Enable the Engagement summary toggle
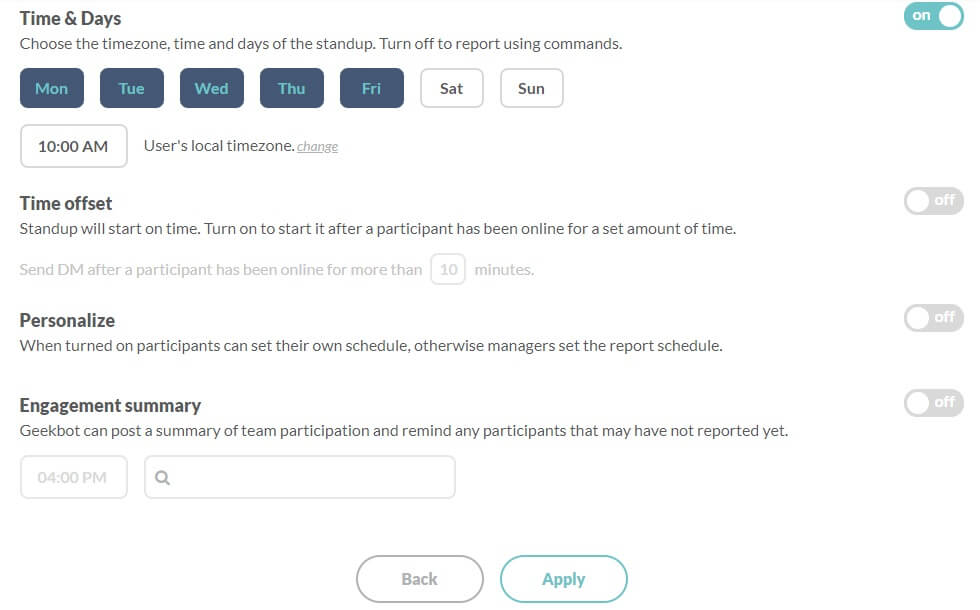 click(933, 403)
